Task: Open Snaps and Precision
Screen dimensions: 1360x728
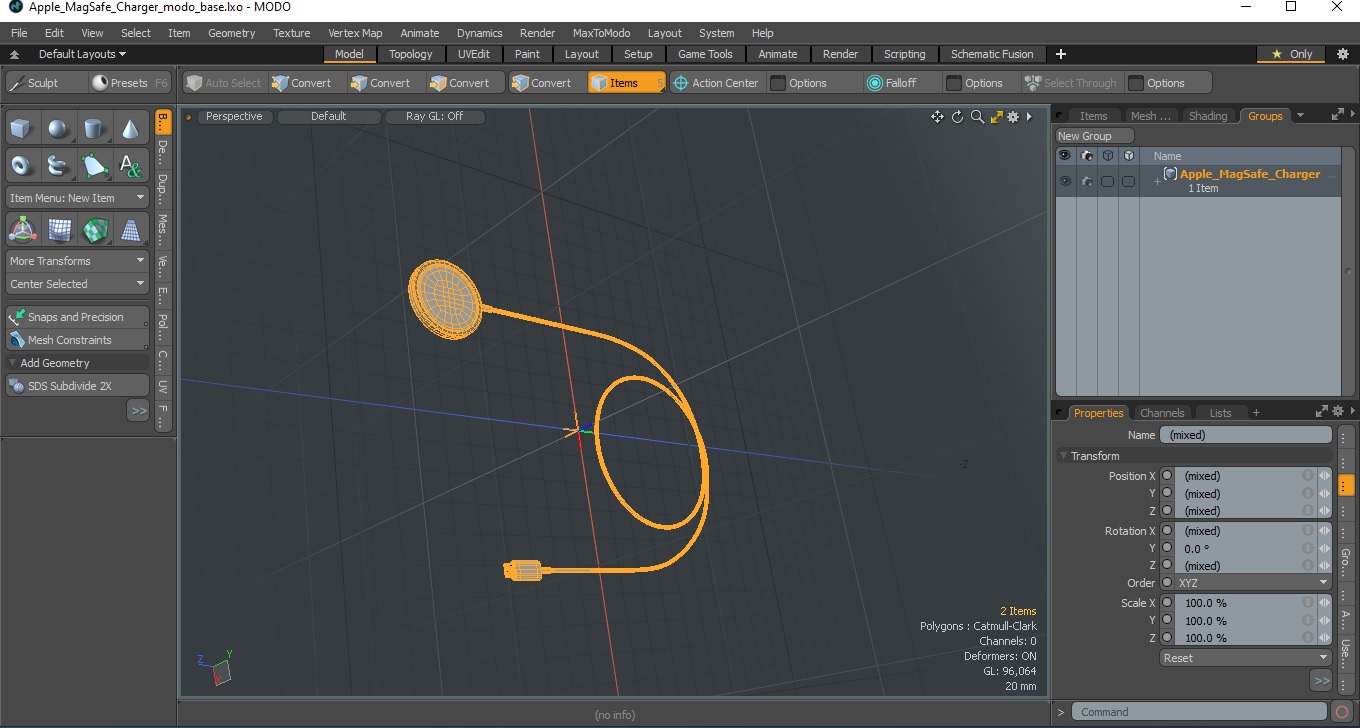Action: (77, 317)
